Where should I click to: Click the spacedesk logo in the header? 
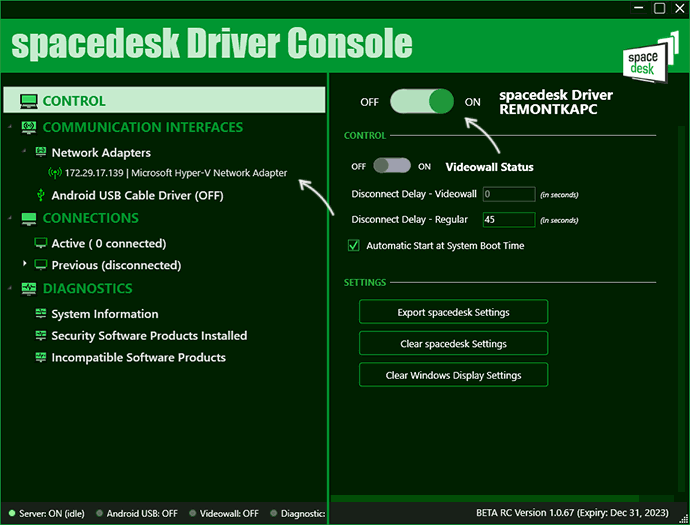650,57
